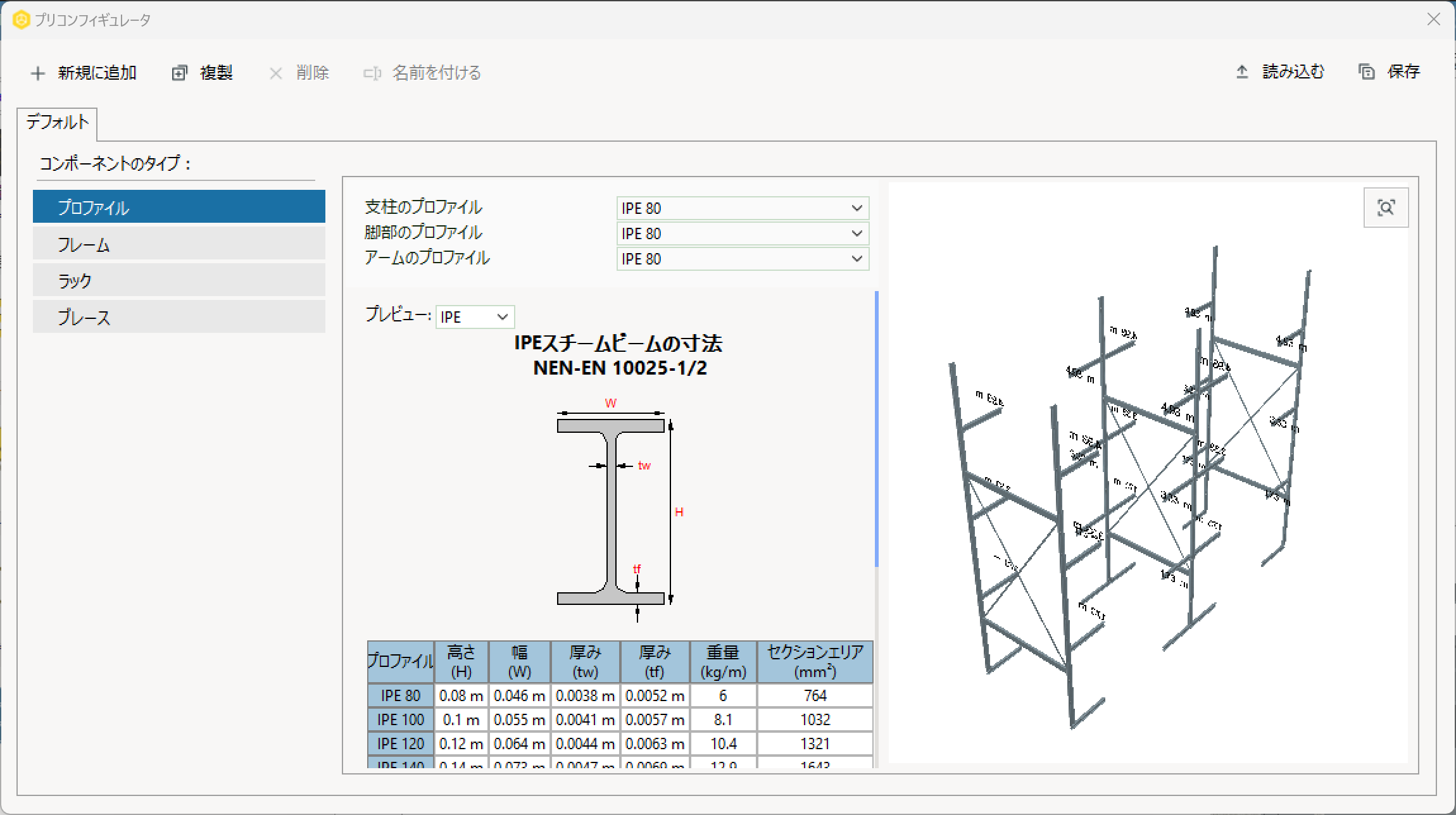Click the IPEスチームビームの寸法 heading

click(618, 344)
